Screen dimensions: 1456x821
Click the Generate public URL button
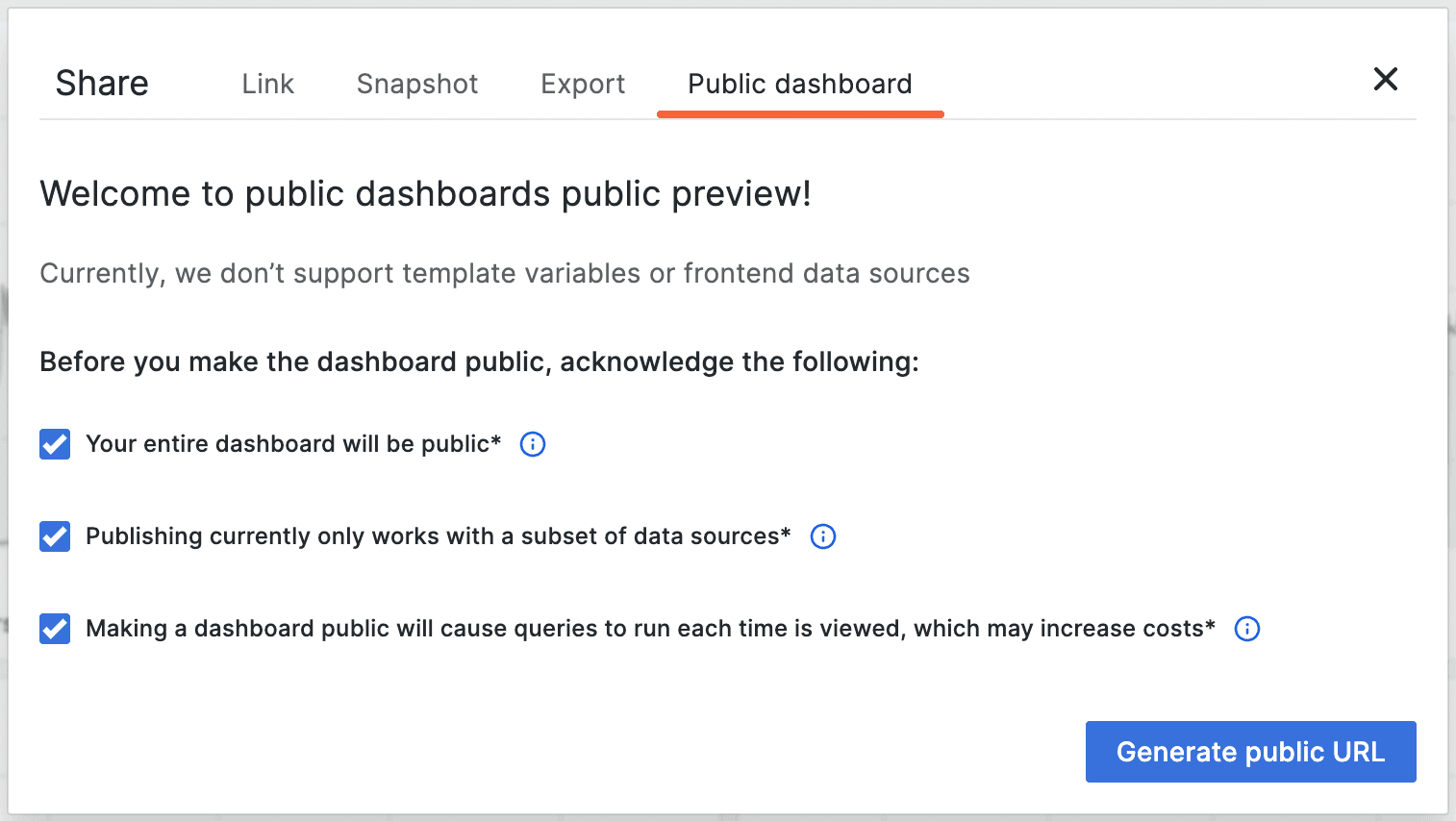(x=1250, y=752)
